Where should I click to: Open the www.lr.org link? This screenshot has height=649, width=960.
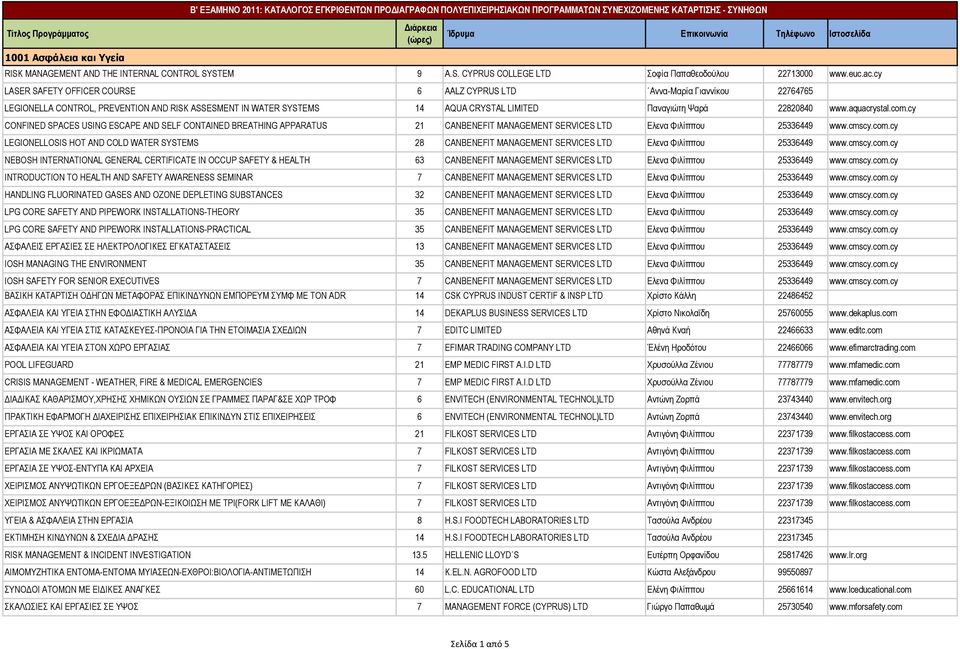848,555
